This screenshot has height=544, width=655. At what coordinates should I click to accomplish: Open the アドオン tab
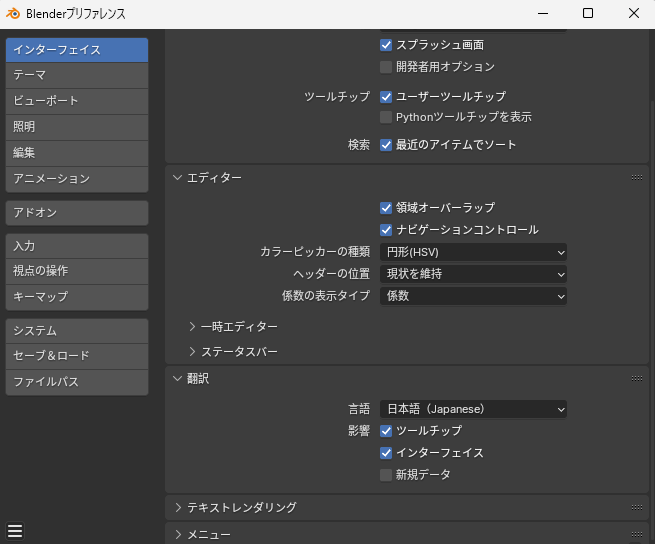pyautogui.click(x=77, y=213)
